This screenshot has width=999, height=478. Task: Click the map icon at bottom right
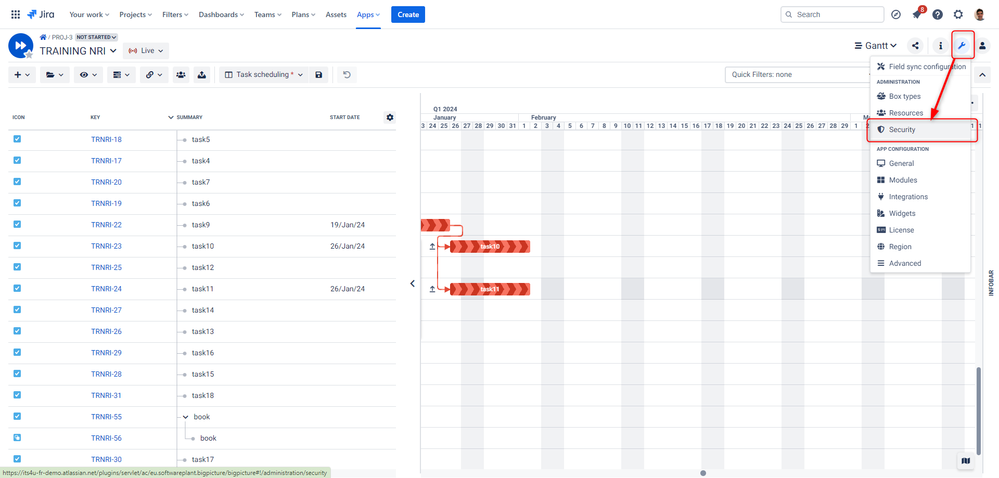click(965, 460)
